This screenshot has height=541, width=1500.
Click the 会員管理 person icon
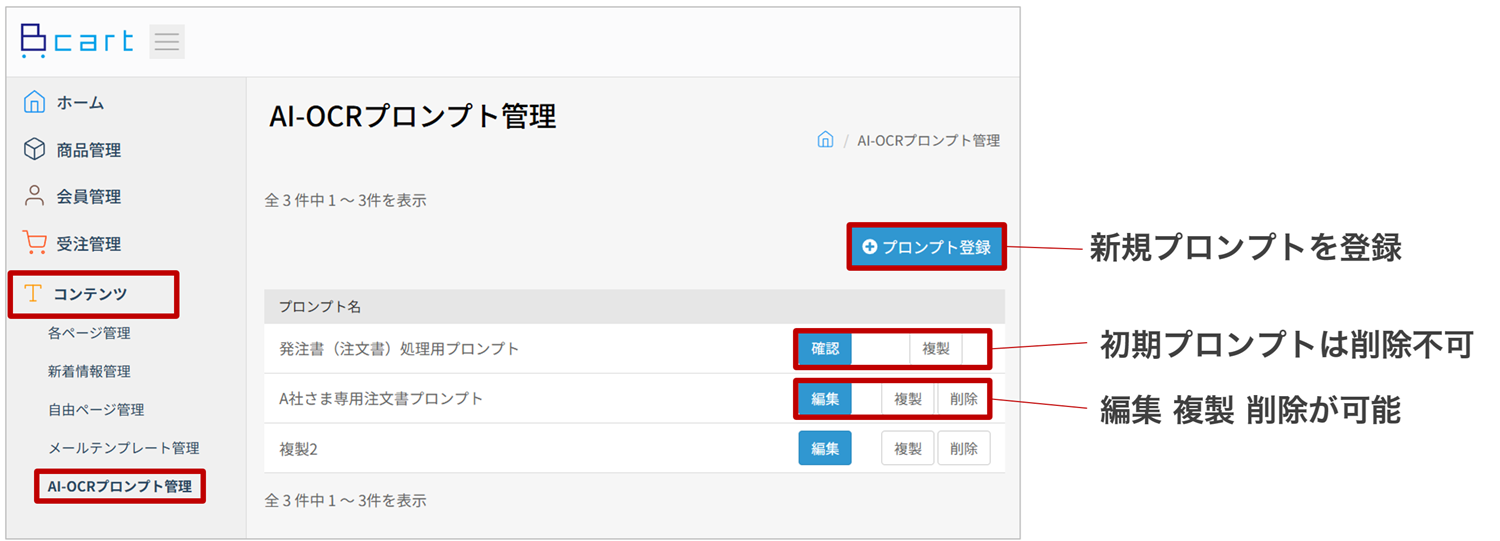[x=34, y=196]
